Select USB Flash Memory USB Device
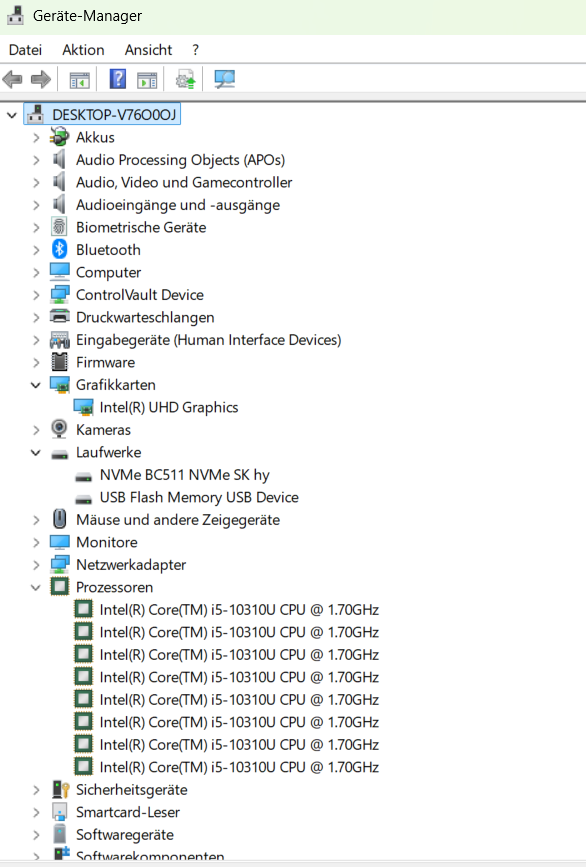Viewport: 586px width, 867px height. 199,498
